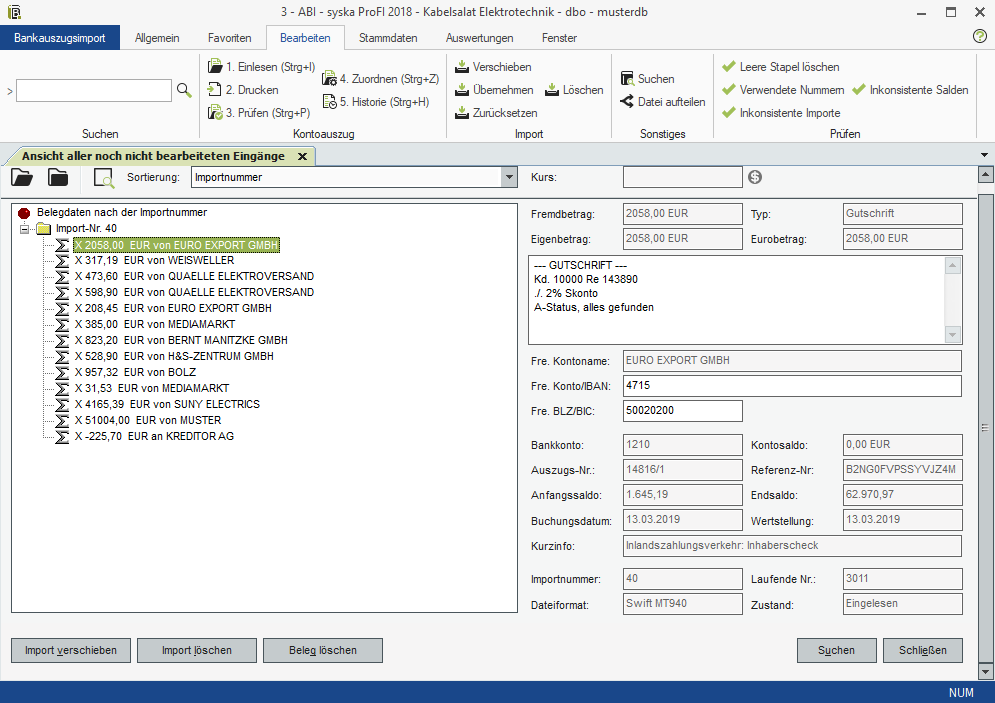Click the Fre. Konto/IBAN field
This screenshot has height=703, width=995.
(792, 386)
